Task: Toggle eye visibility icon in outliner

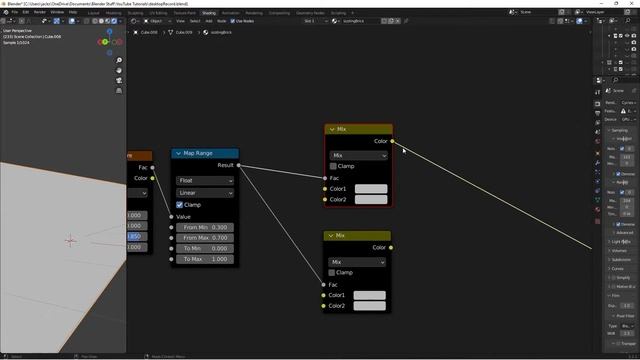Action: click(627, 36)
